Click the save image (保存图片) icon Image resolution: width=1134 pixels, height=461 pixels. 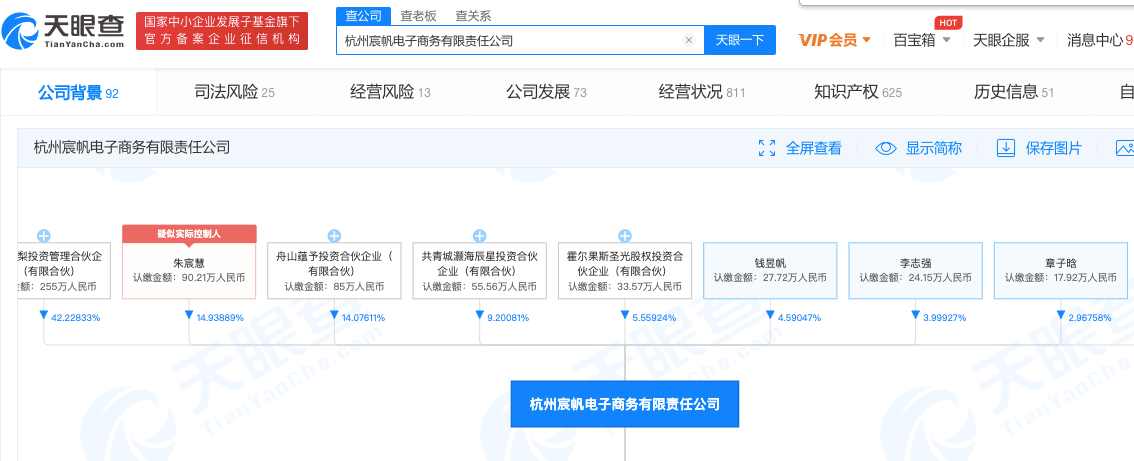point(1006,148)
